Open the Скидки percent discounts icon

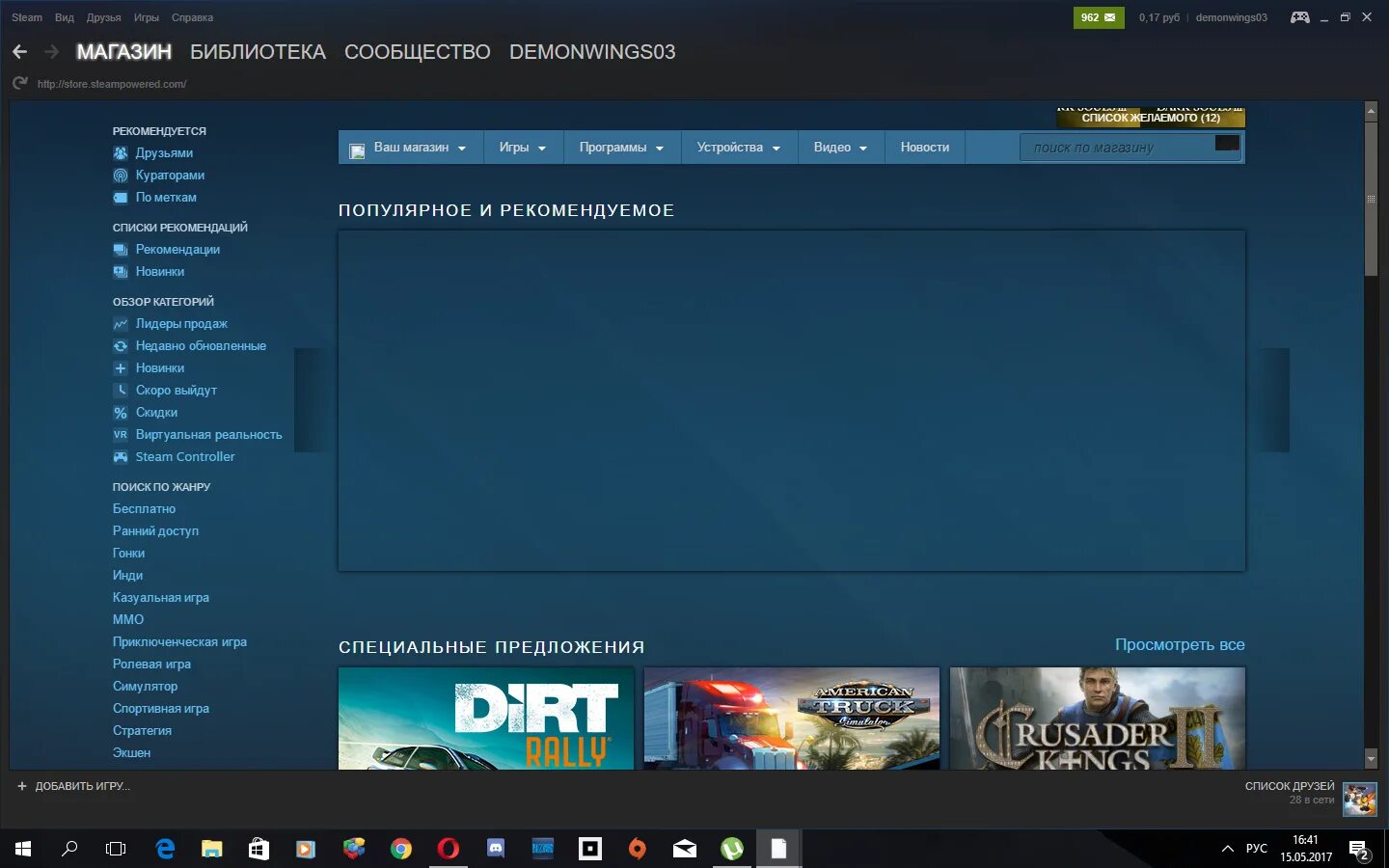tap(121, 413)
